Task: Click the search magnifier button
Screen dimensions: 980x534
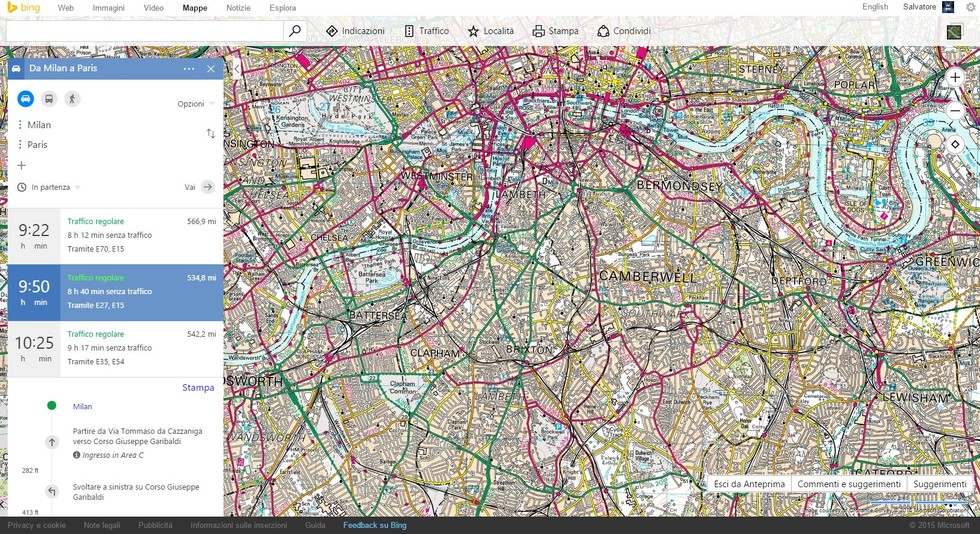Action: (295, 31)
